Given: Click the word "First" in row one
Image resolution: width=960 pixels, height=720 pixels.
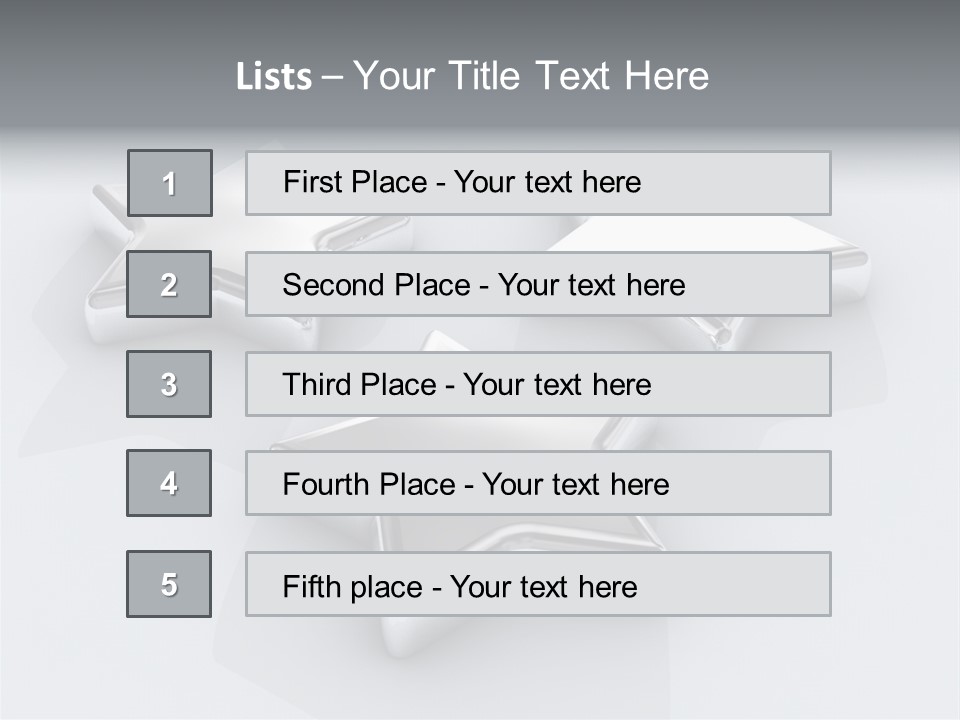Looking at the screenshot, I should [x=310, y=183].
